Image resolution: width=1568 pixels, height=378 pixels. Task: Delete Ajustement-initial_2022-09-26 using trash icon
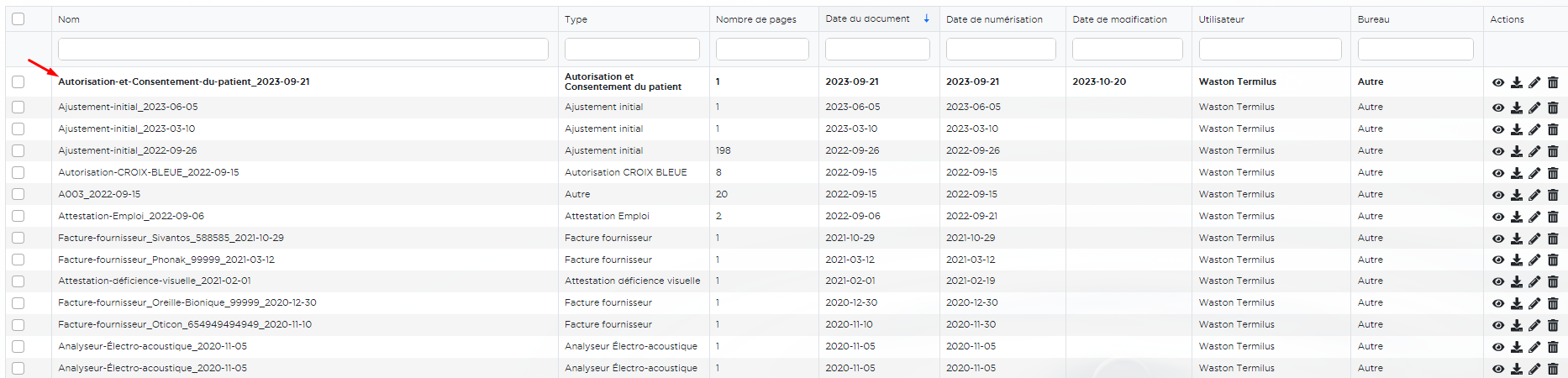point(1553,151)
